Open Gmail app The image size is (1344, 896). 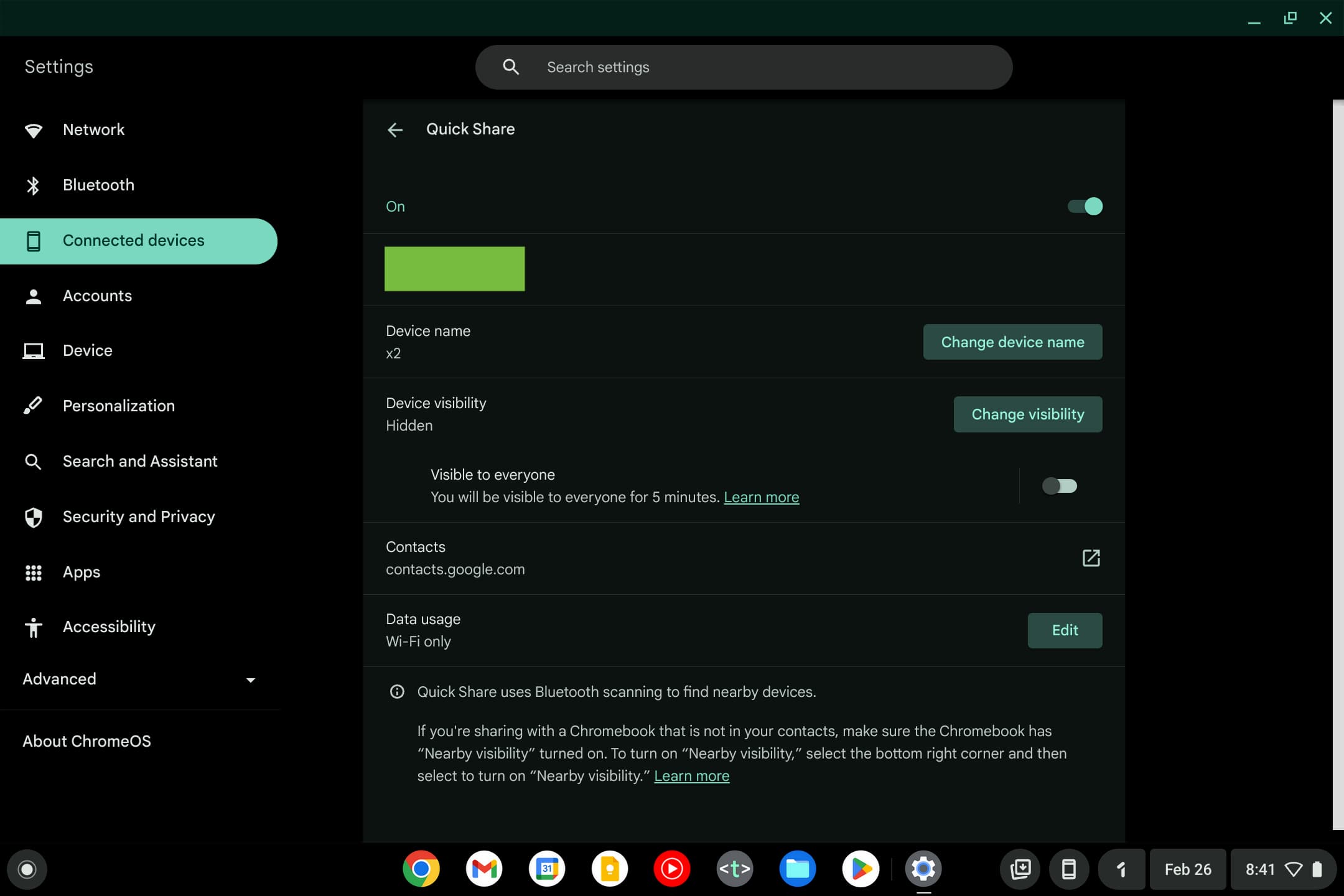(485, 869)
